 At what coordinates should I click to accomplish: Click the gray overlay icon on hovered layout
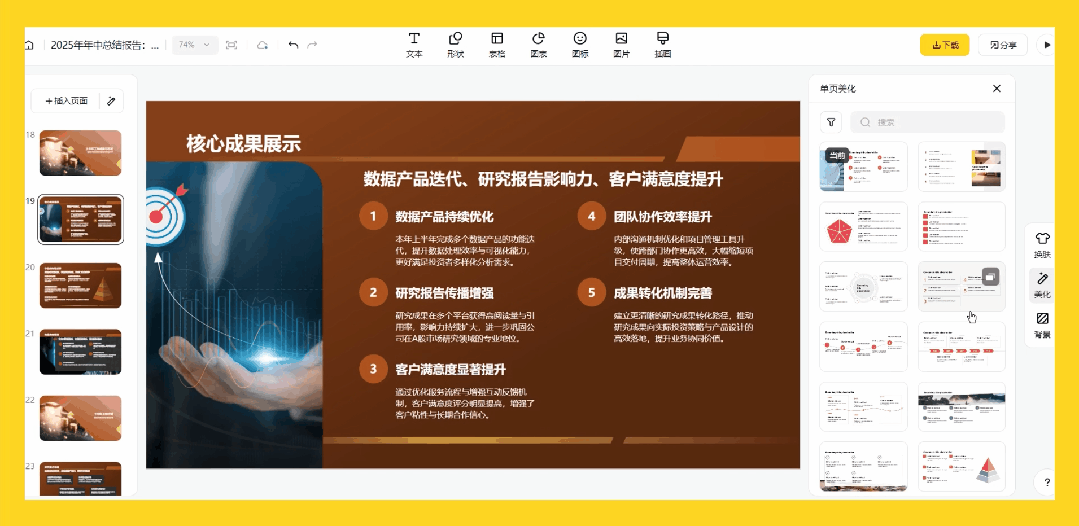click(x=990, y=276)
